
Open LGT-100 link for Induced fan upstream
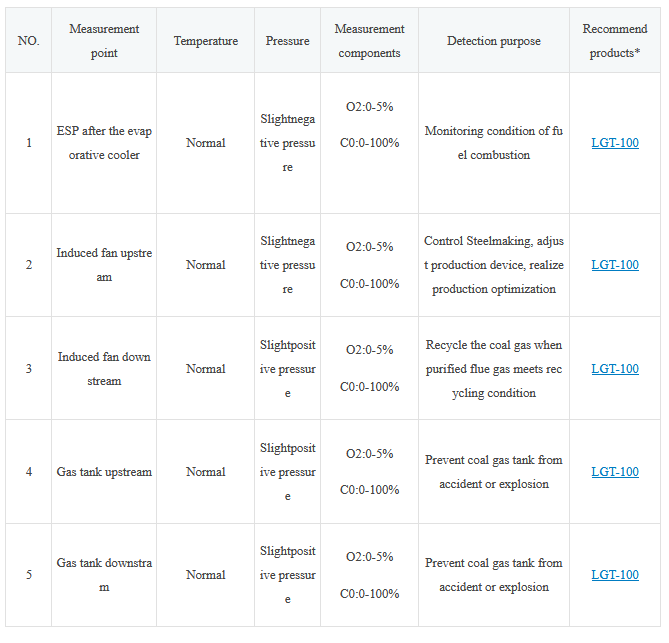(614, 265)
